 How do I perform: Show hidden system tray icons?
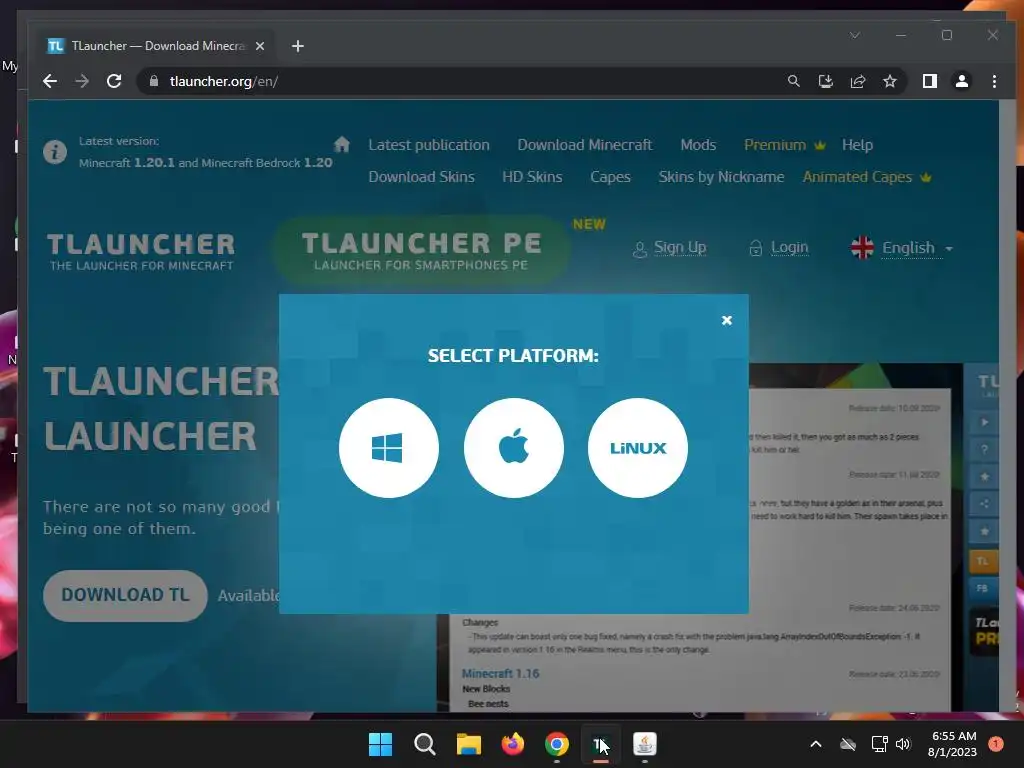tap(816, 744)
